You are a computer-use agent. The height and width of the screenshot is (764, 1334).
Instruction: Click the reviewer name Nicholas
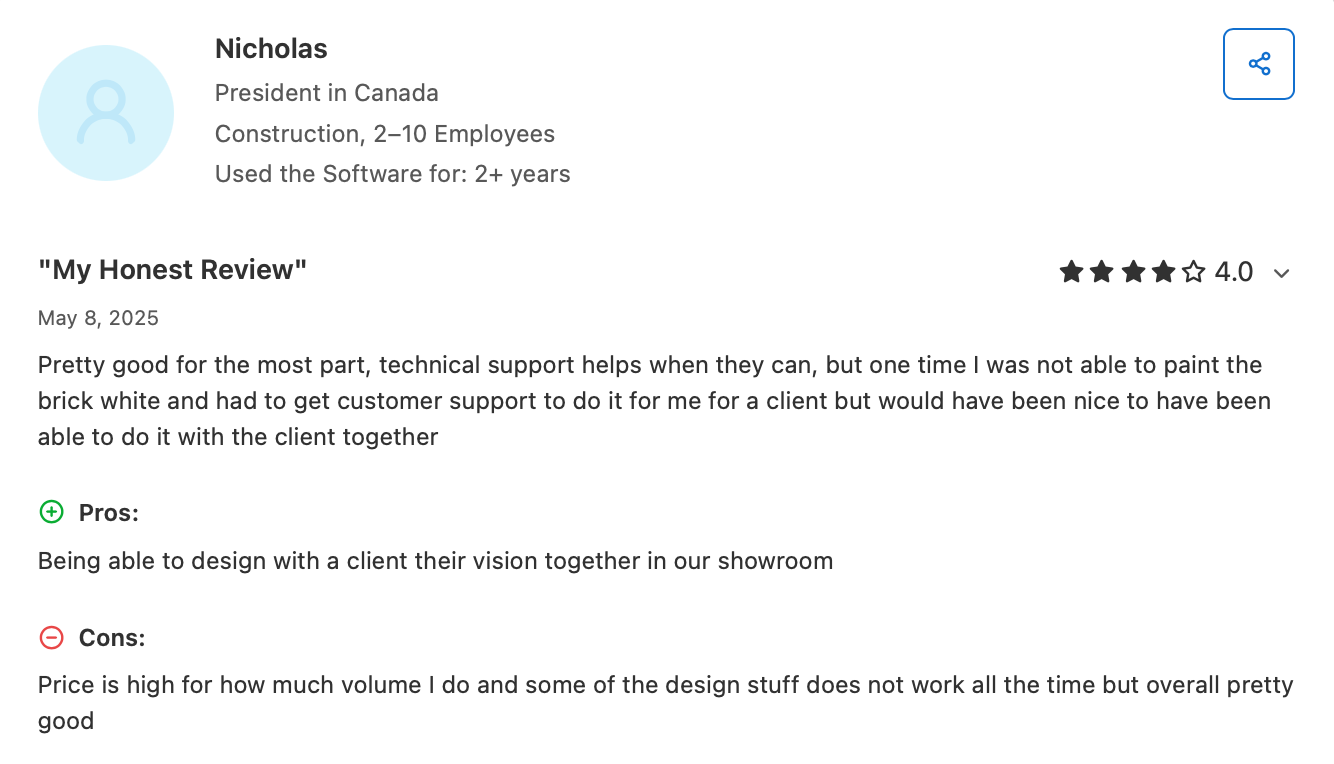pos(271,48)
